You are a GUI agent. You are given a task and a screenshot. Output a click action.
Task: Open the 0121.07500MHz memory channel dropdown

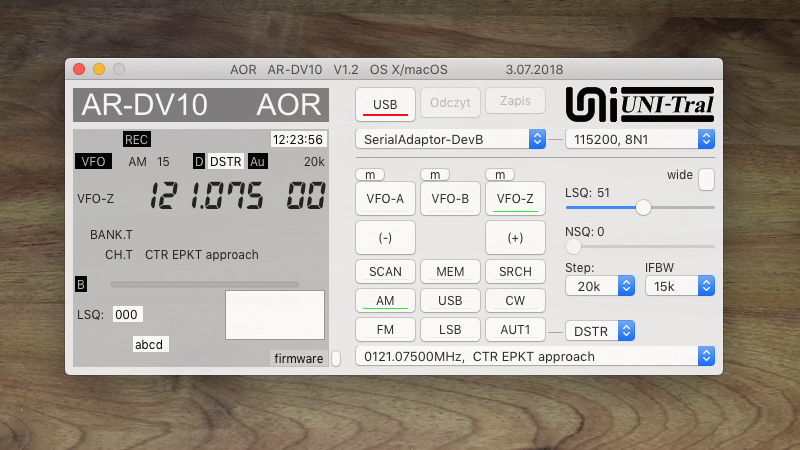pyautogui.click(x=535, y=356)
